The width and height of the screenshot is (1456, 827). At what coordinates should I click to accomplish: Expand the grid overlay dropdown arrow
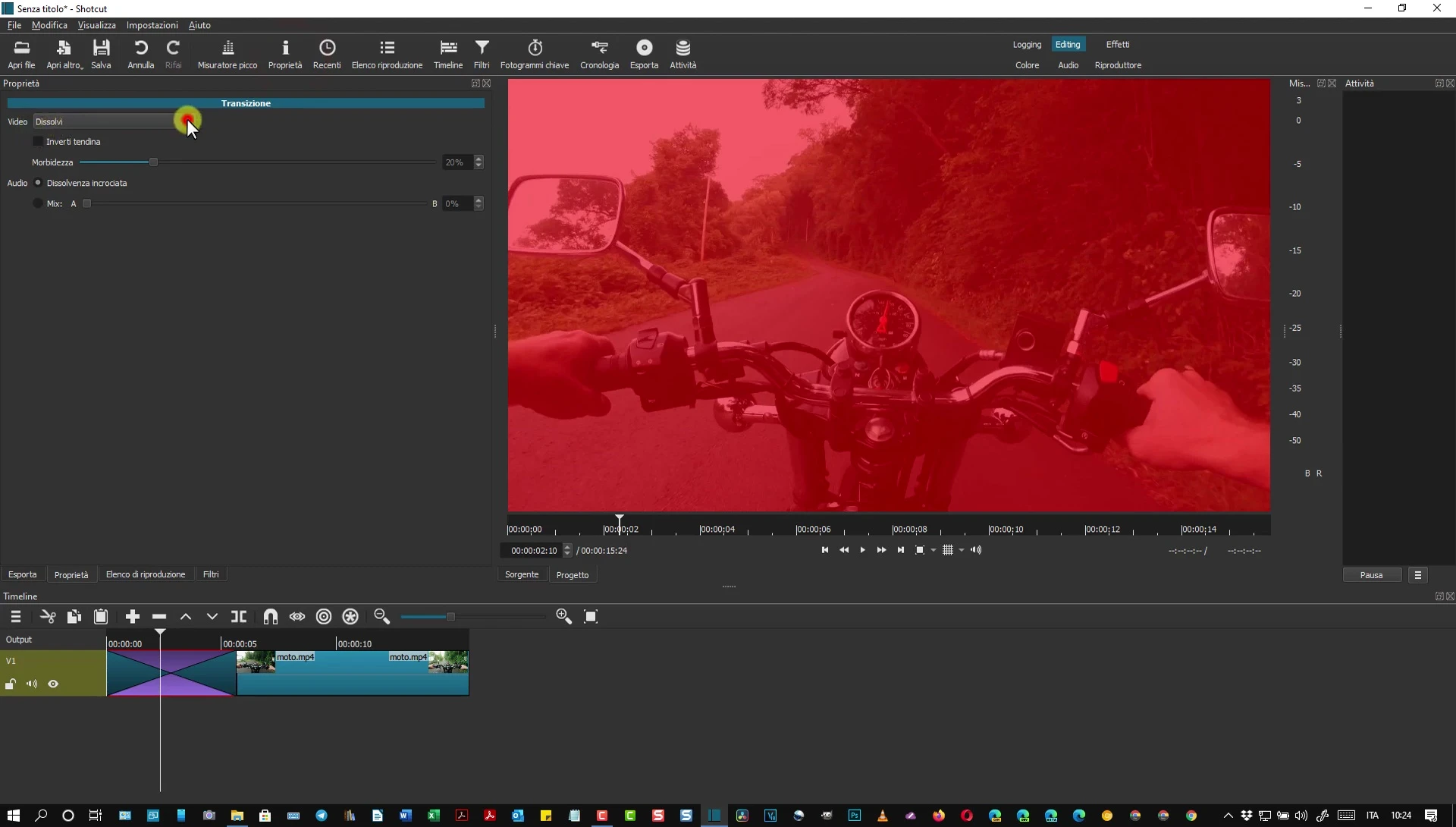point(962,551)
